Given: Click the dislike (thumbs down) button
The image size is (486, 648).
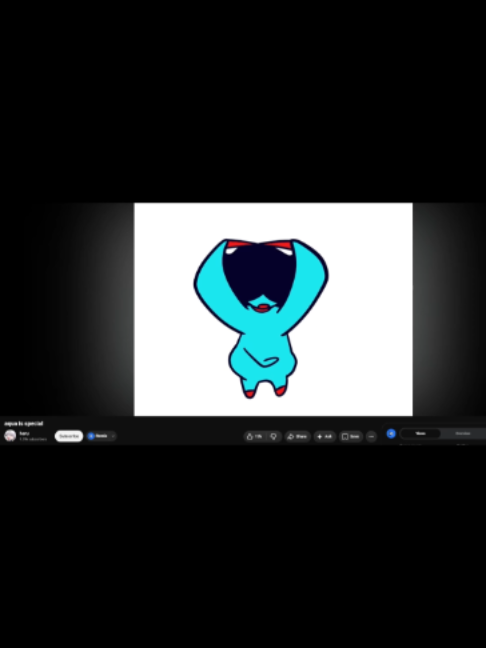Looking at the screenshot, I should (274, 436).
